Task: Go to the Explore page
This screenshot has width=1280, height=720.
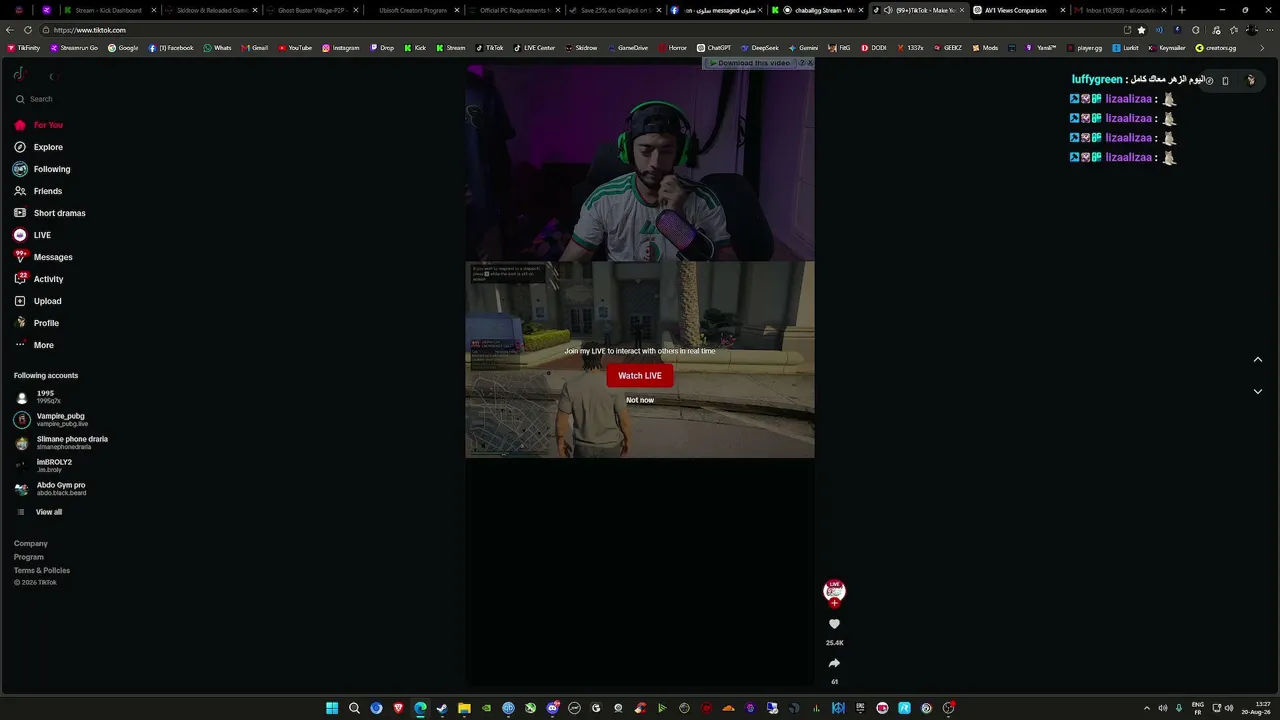Action: click(39, 147)
